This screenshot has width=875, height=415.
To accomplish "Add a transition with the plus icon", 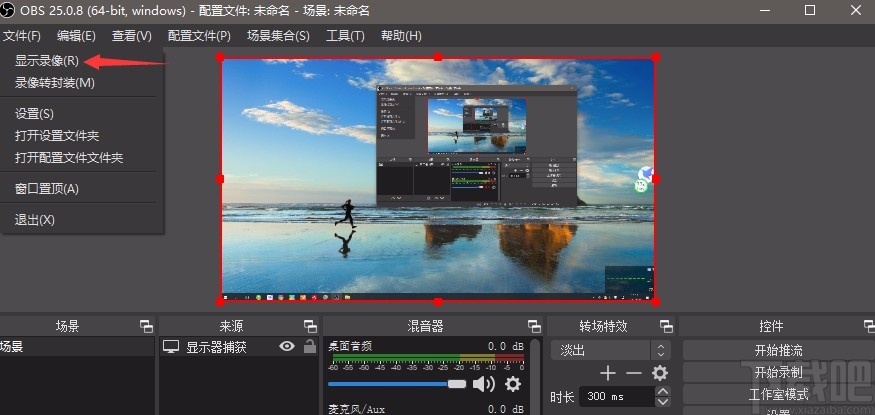I will [x=608, y=373].
